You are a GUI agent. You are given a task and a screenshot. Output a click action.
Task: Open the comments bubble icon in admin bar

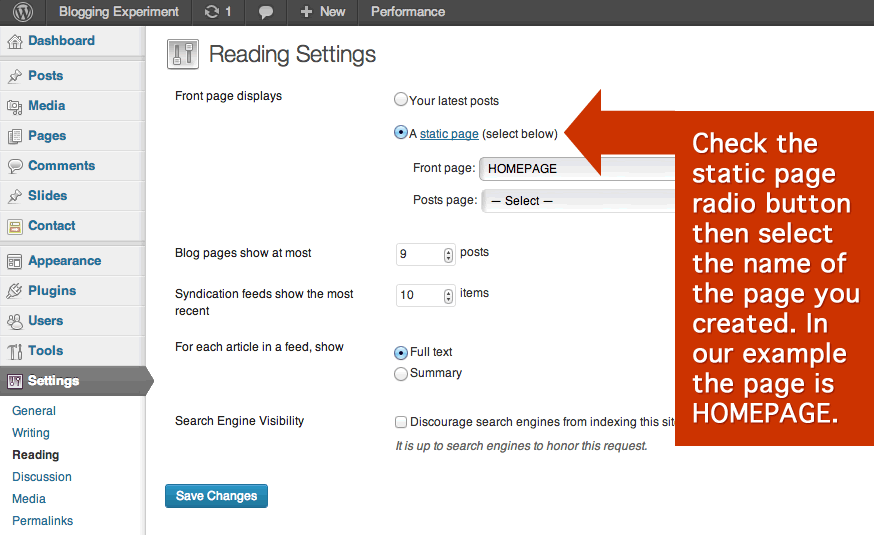click(266, 12)
